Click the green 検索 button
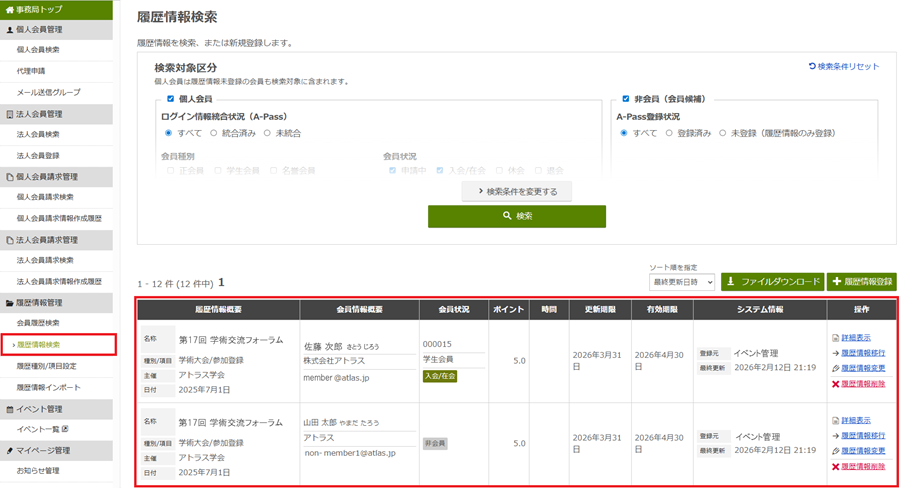900x488 pixels. (x=517, y=216)
